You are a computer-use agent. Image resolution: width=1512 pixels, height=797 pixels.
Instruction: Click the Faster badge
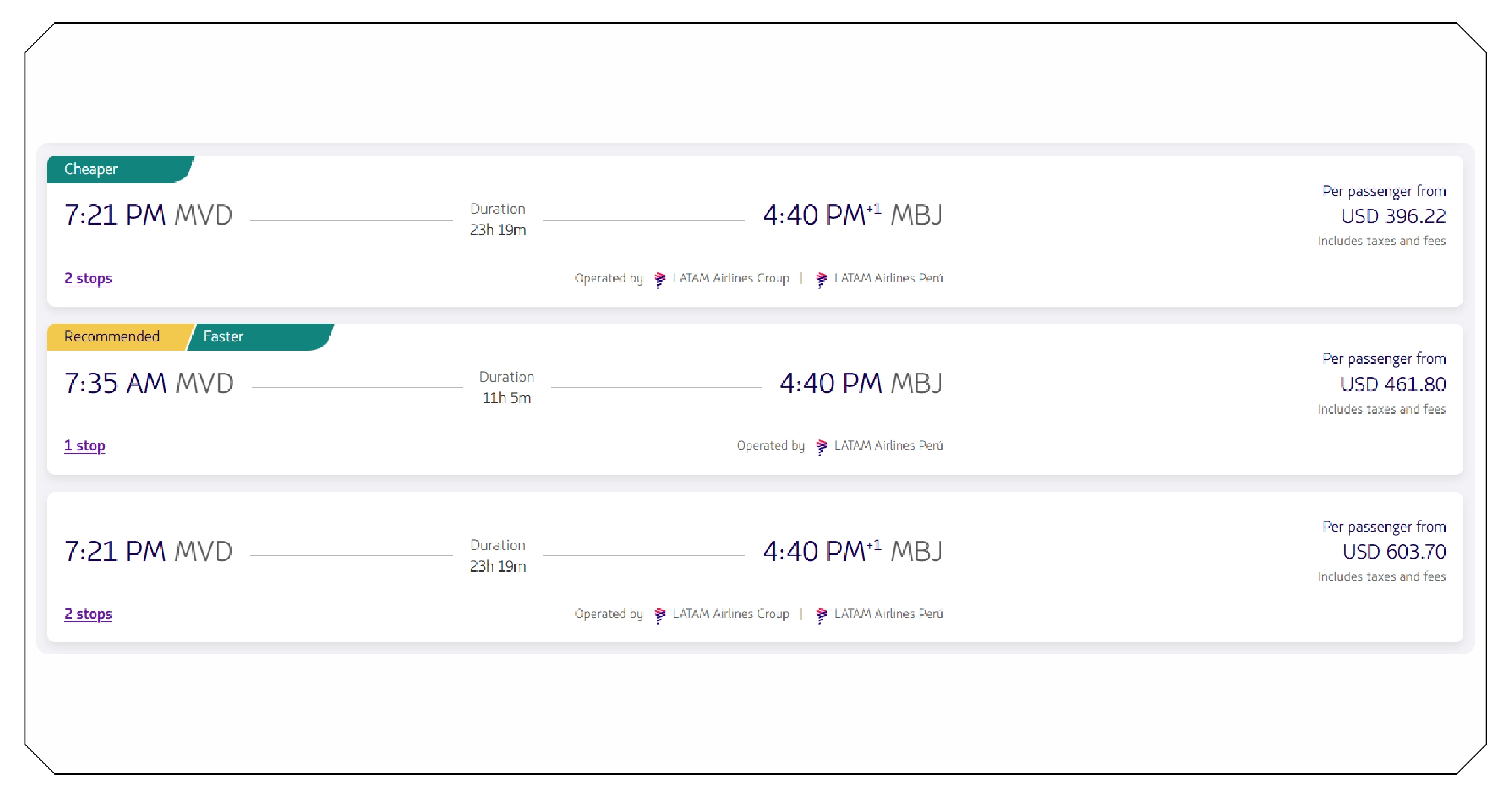[x=224, y=336]
